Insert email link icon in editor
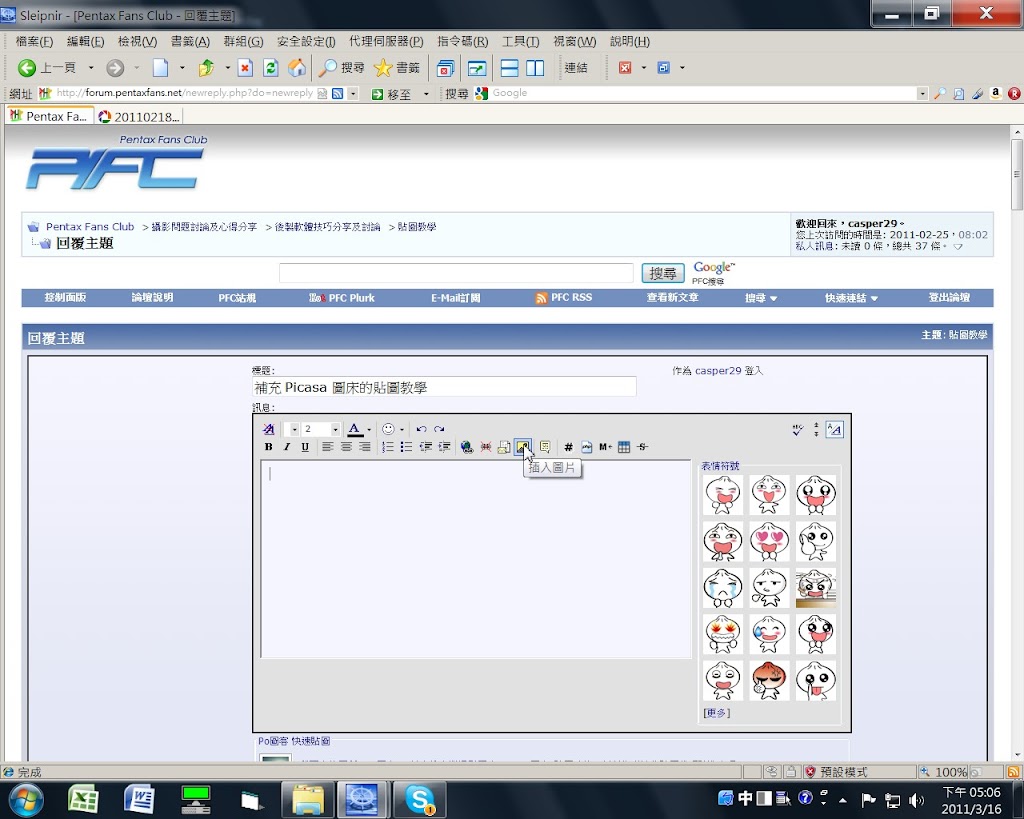Viewport: 1024px width, 819px height. click(x=504, y=447)
